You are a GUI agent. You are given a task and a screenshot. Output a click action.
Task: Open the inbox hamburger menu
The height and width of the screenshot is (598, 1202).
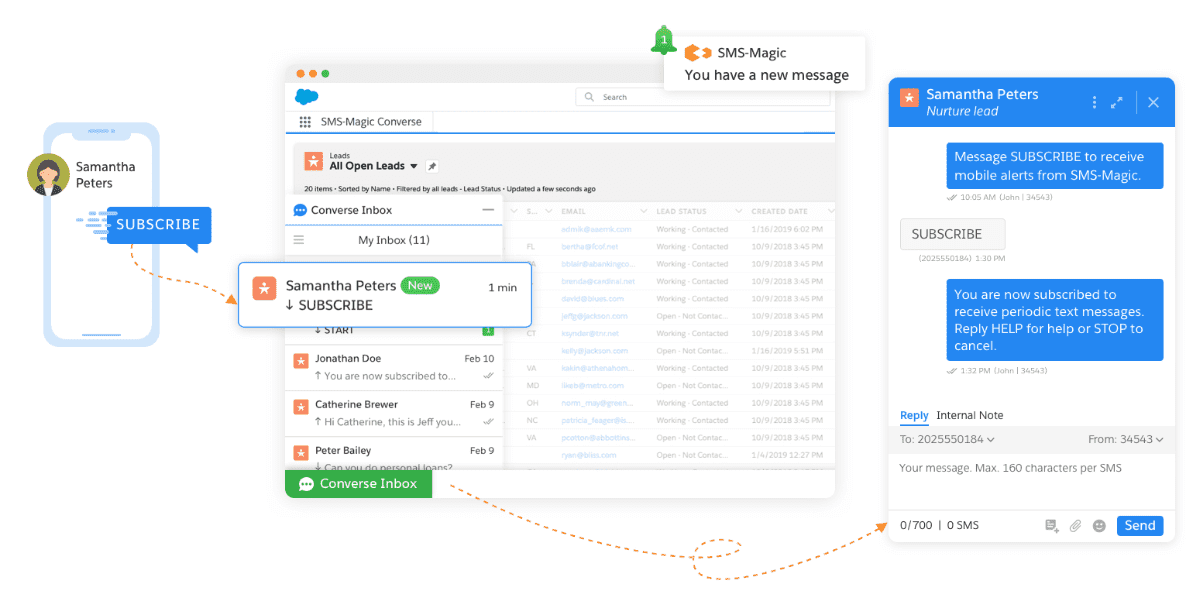pos(299,240)
